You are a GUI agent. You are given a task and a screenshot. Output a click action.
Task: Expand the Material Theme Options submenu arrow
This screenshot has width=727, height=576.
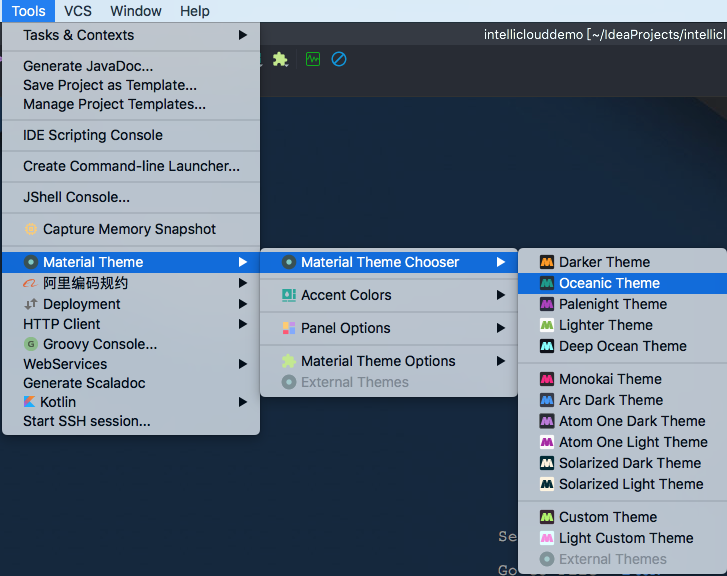pyautogui.click(x=501, y=361)
